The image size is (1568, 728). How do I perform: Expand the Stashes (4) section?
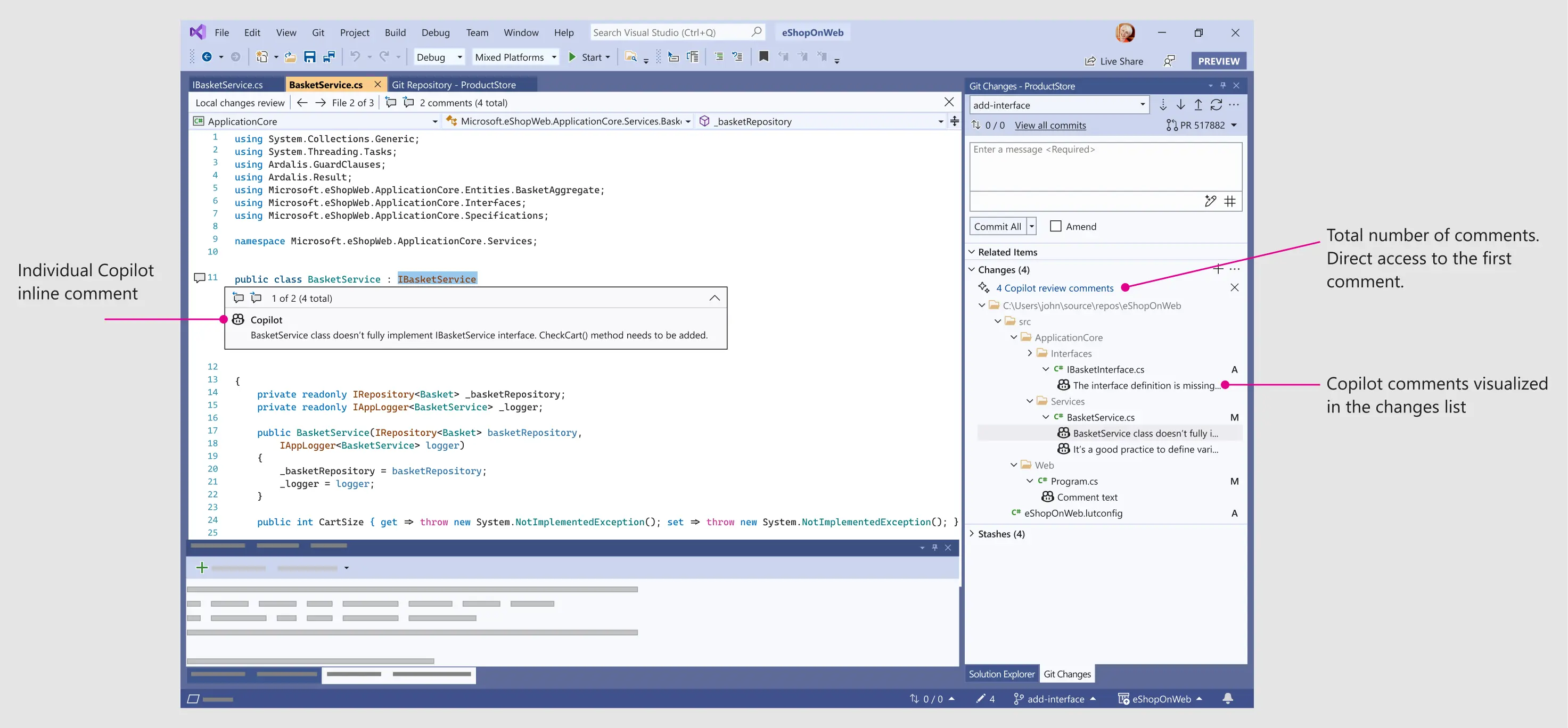(972, 534)
